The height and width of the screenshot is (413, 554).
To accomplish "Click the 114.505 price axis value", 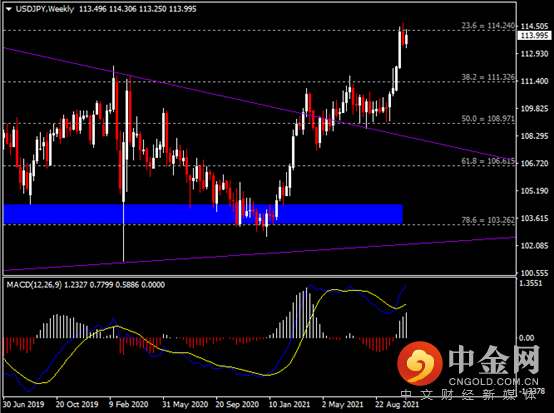I will click(535, 26).
